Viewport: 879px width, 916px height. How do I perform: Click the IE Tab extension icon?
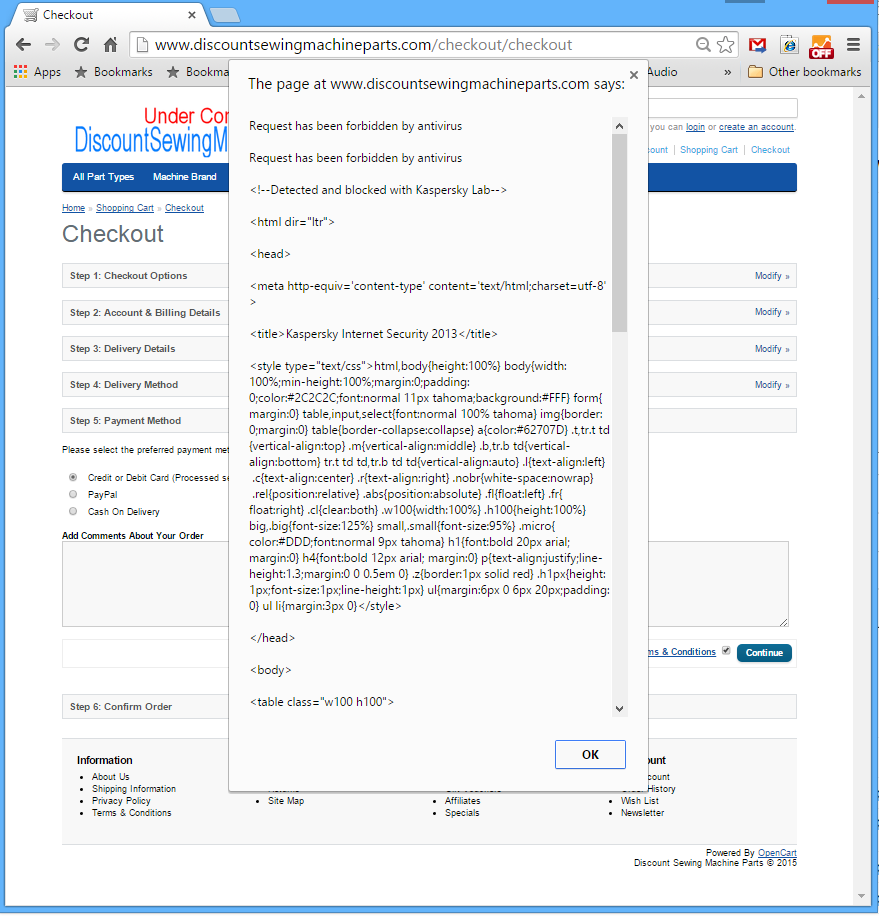click(x=789, y=44)
